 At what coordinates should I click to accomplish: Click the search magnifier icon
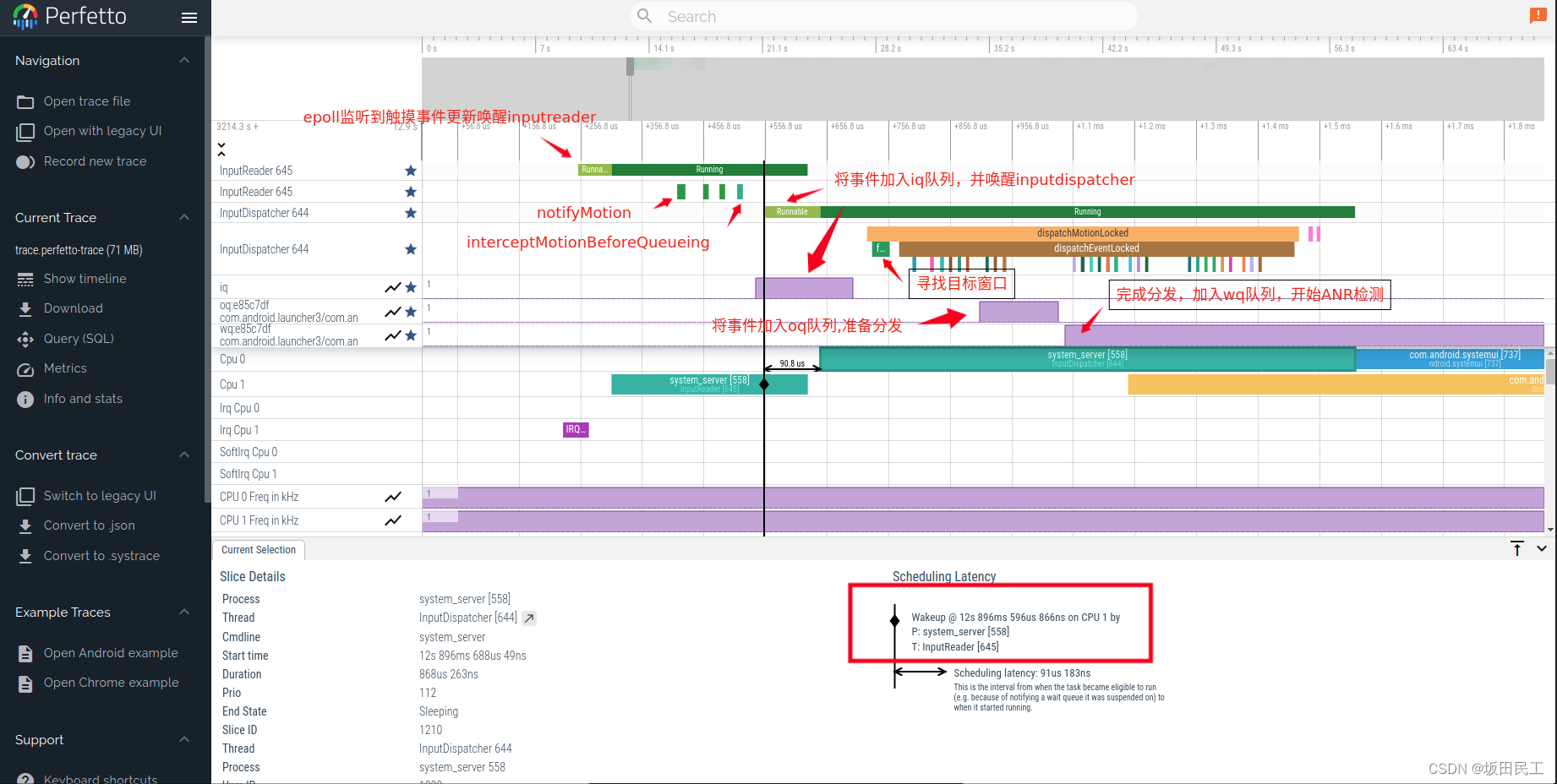pos(645,16)
